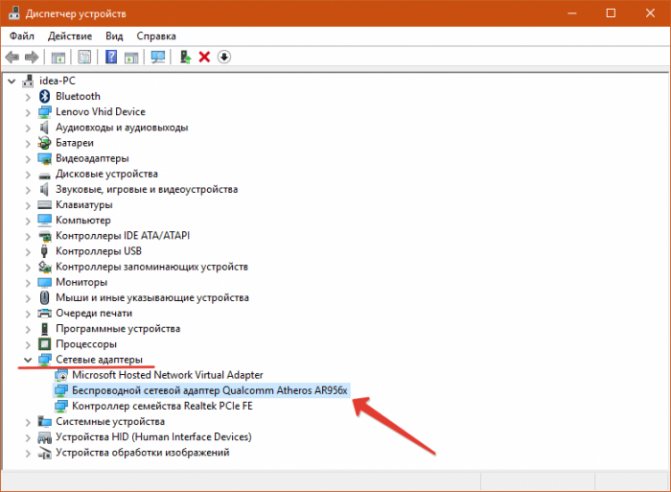671x492 pixels.
Task: Open the Действие menu
Action: click(70, 36)
